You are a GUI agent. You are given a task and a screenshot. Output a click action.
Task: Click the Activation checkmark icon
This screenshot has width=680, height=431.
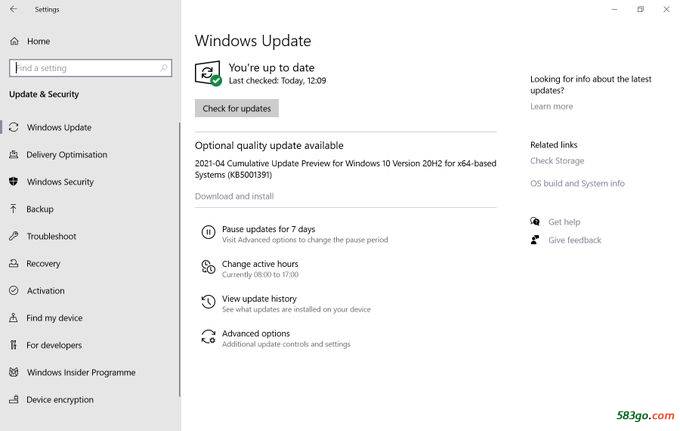(x=14, y=291)
